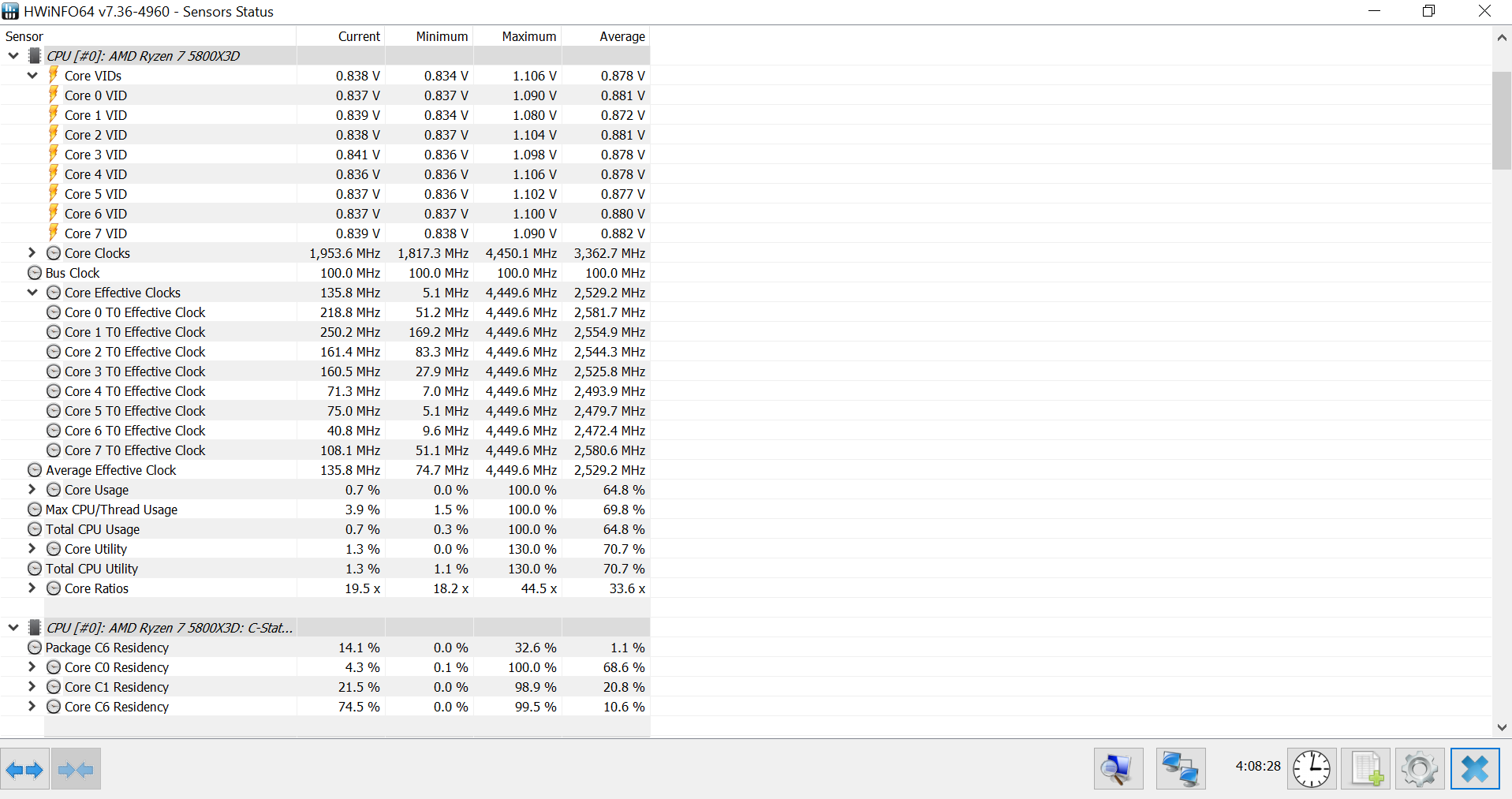
Task: Click the Total CPU Usage gauge icon
Action: tap(35, 529)
